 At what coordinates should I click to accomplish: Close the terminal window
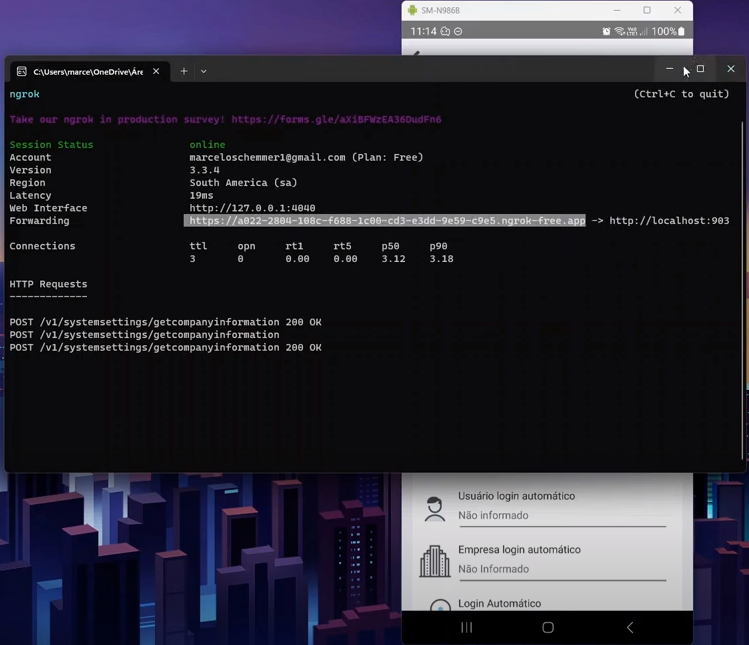coord(731,69)
